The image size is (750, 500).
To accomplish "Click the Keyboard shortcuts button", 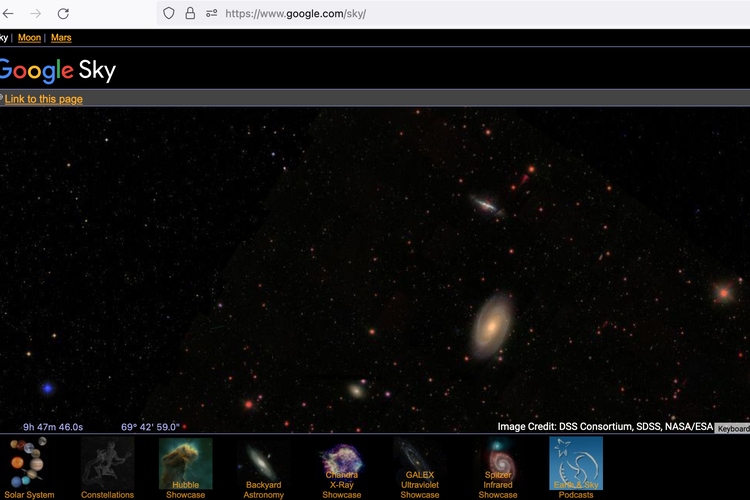I will coord(732,428).
